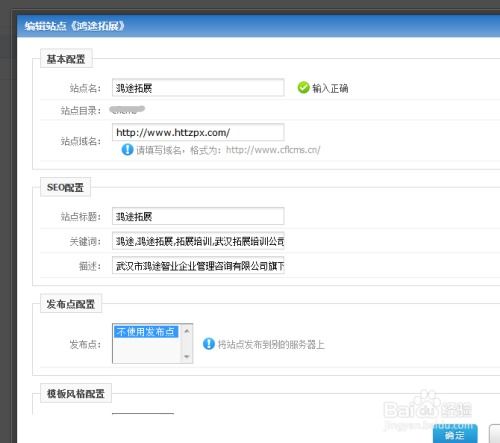The height and width of the screenshot is (443, 500).
Task: Click the dialog title bar 编辑站点
Action: point(258,26)
